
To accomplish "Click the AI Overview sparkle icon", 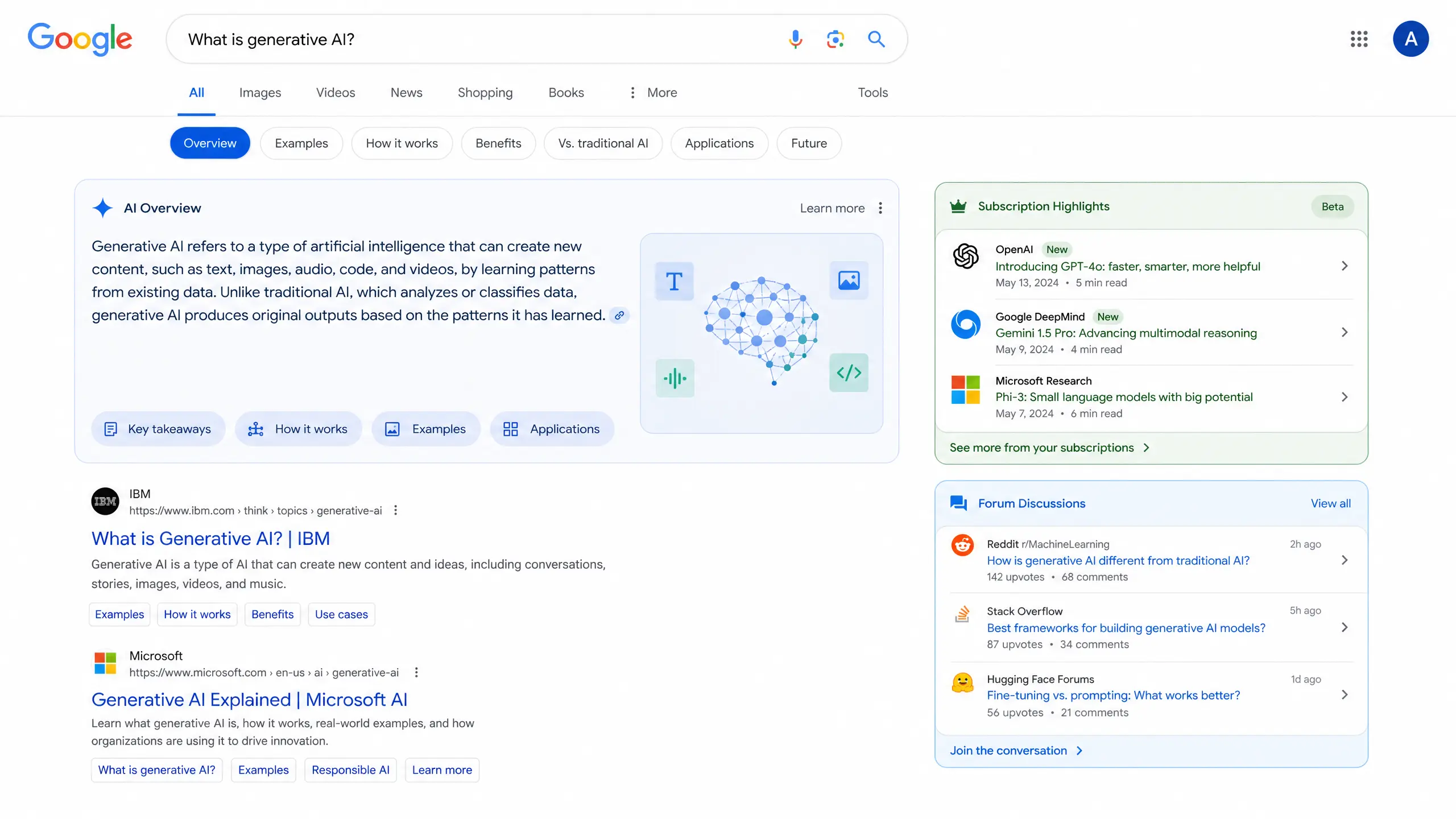I will [x=102, y=208].
